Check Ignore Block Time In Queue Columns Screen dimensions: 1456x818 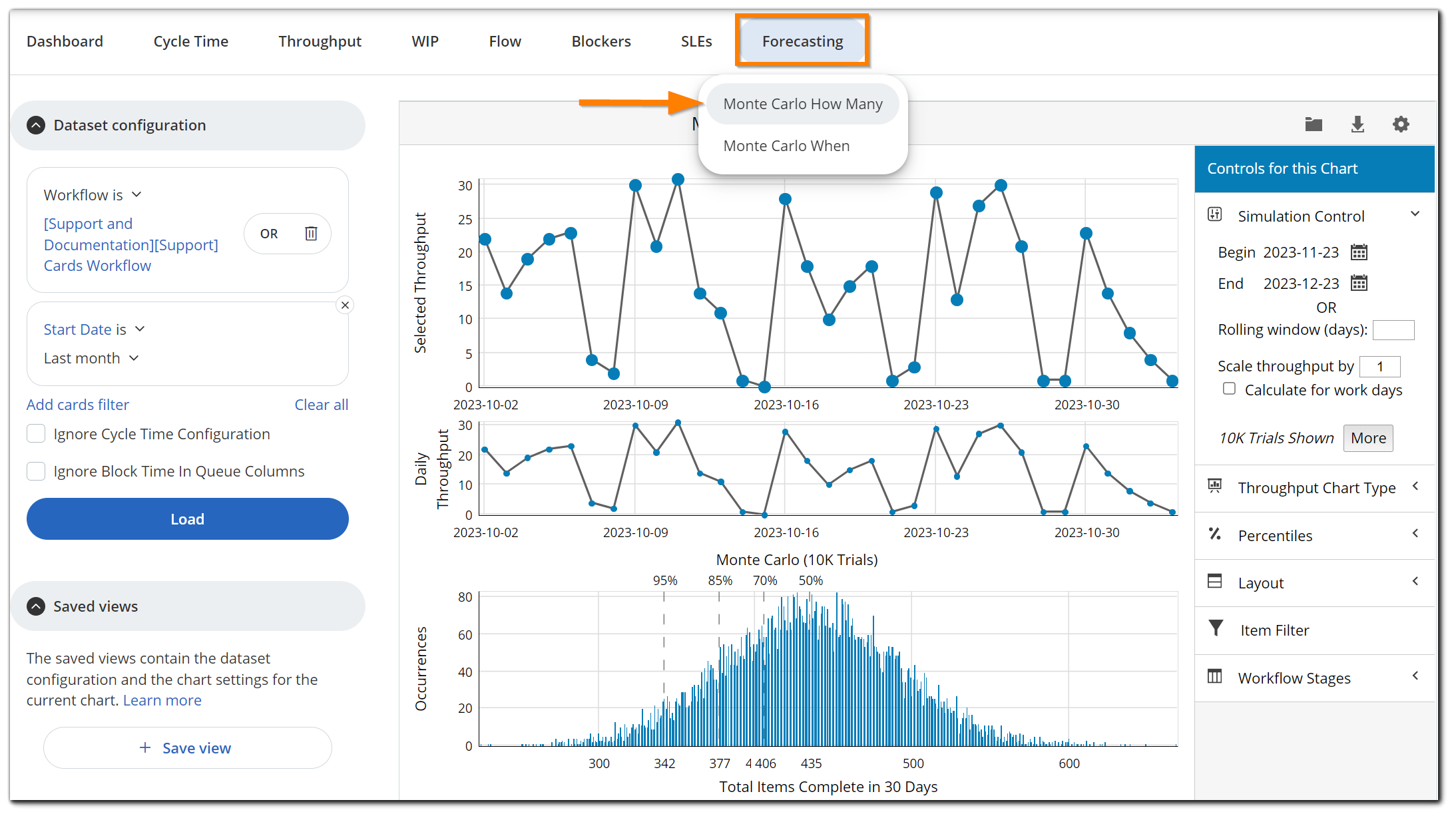coord(36,471)
